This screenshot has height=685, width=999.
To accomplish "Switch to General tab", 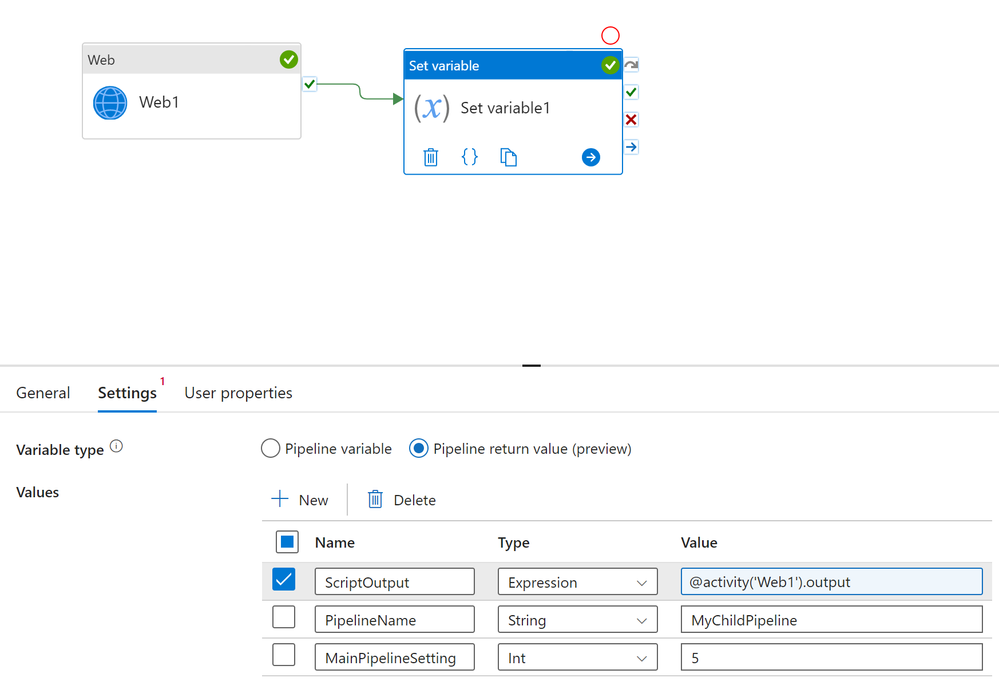I will click(43, 393).
